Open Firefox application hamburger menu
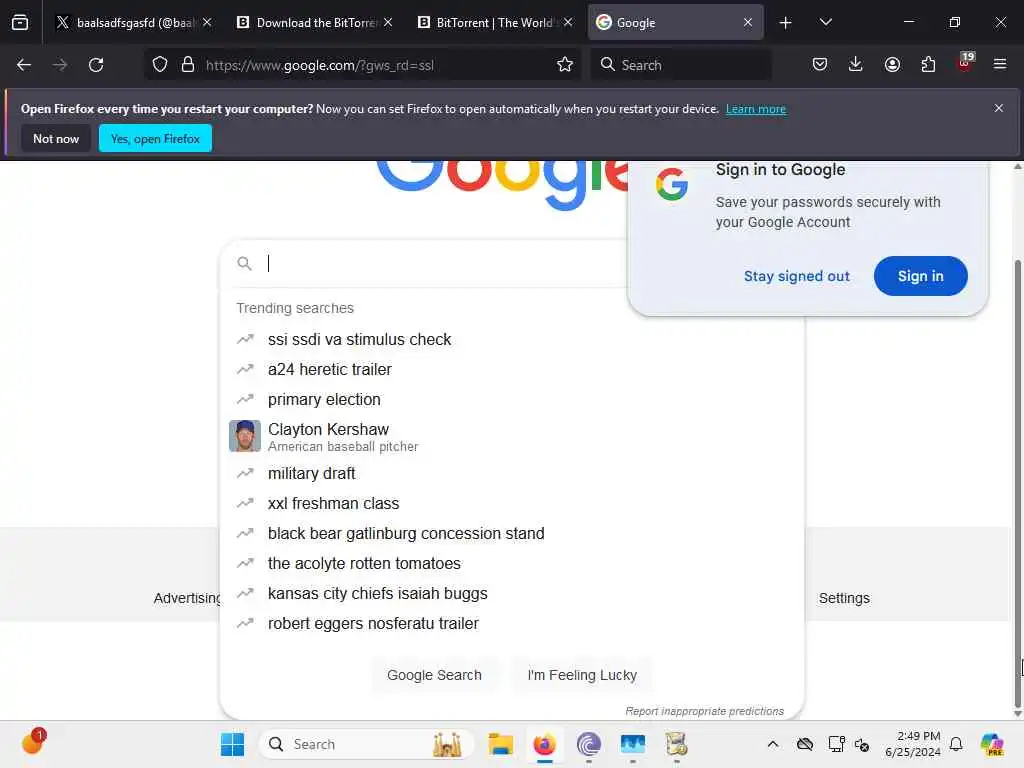Viewport: 1024px width, 768px height. tap(1000, 65)
